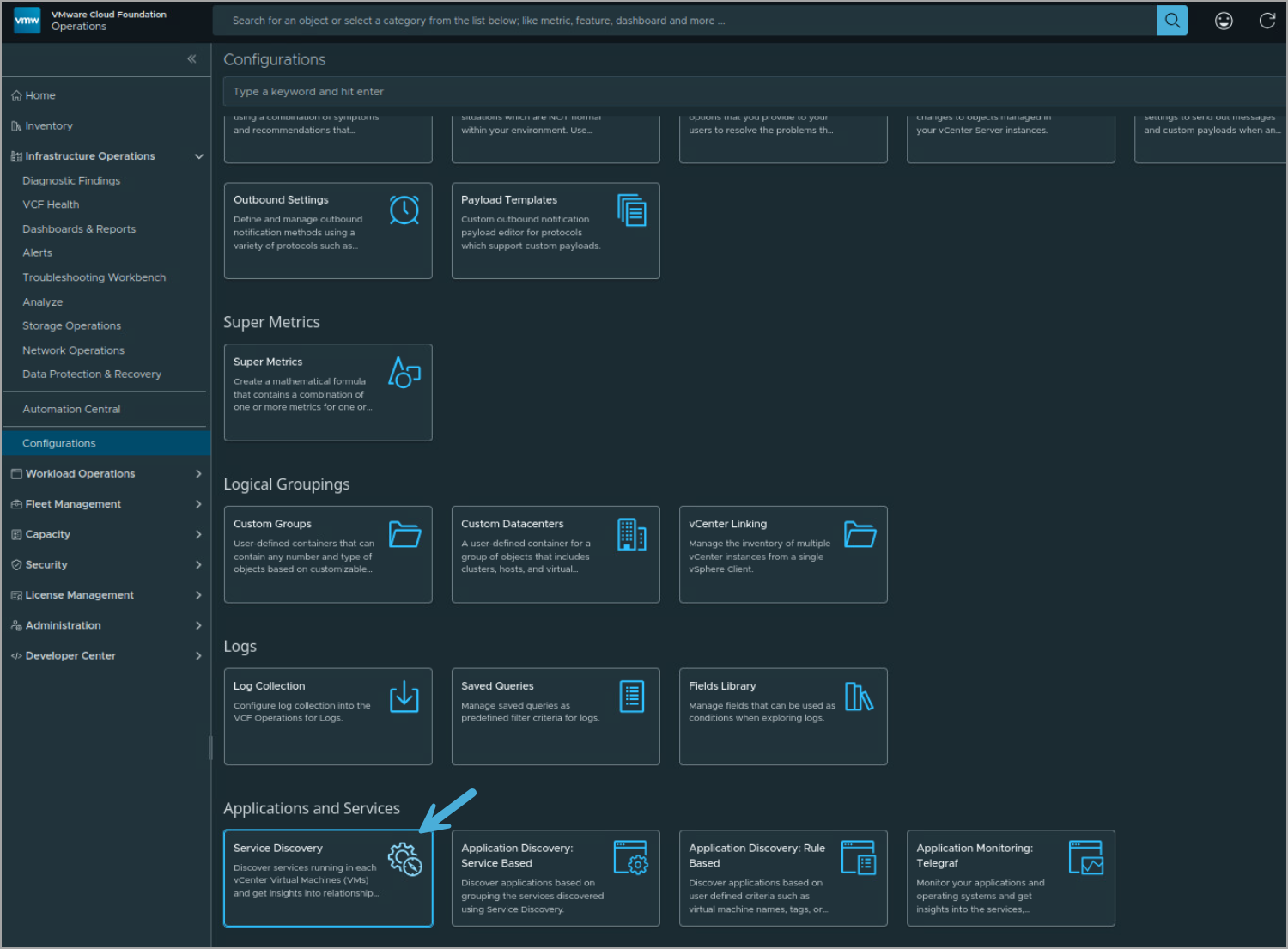Screen dimensions: 1288x949
Task: Click the Inventory sidebar icon
Action: [x=16, y=126]
